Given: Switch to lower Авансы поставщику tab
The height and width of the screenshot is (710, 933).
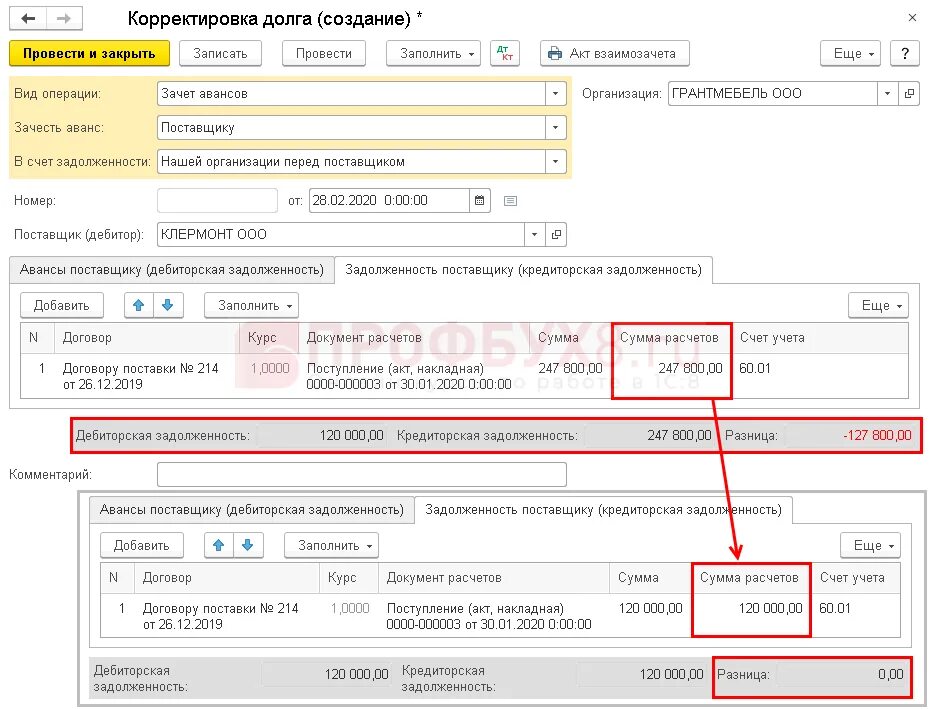Looking at the screenshot, I should [x=252, y=510].
